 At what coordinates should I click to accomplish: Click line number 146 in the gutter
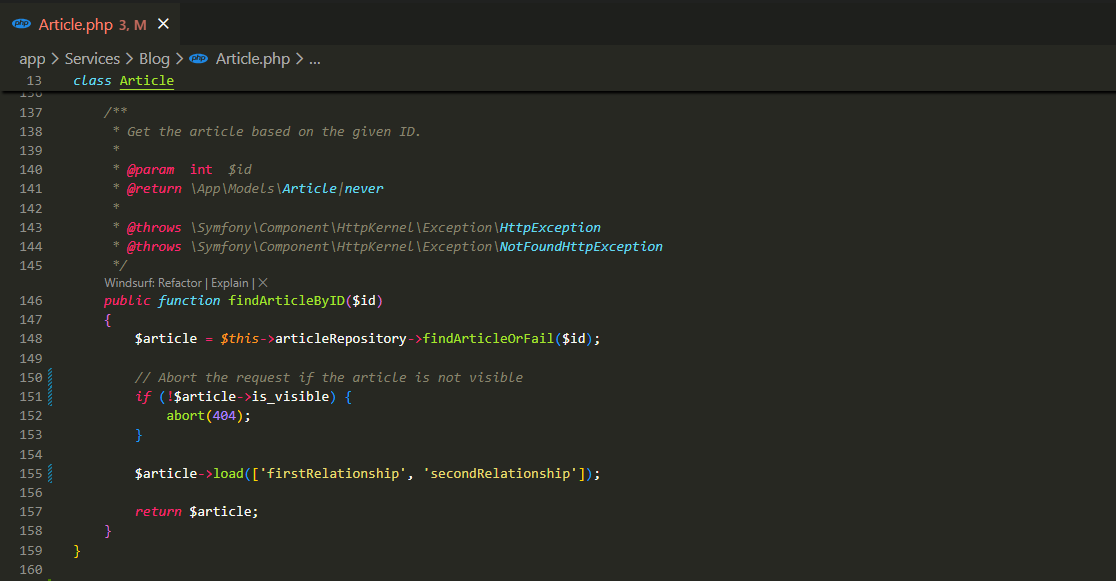31,300
